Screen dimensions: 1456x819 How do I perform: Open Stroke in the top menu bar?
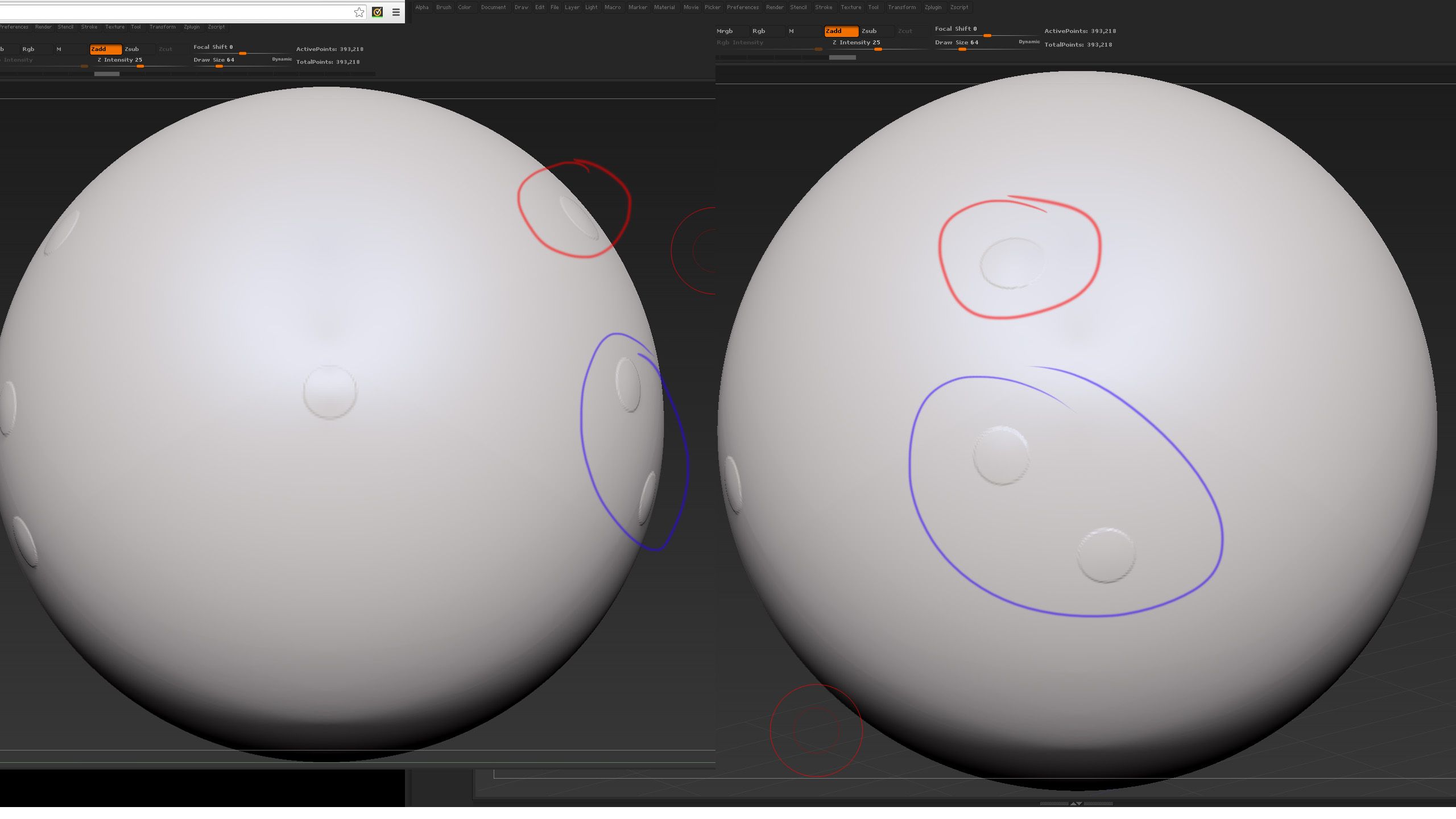pyautogui.click(x=824, y=7)
